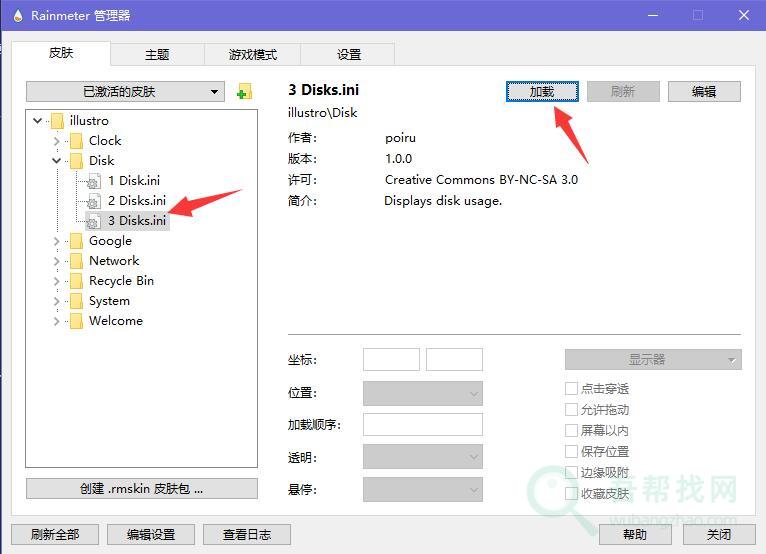766x554 pixels.
Task: Click the Network folder icon
Action: (x=77, y=261)
